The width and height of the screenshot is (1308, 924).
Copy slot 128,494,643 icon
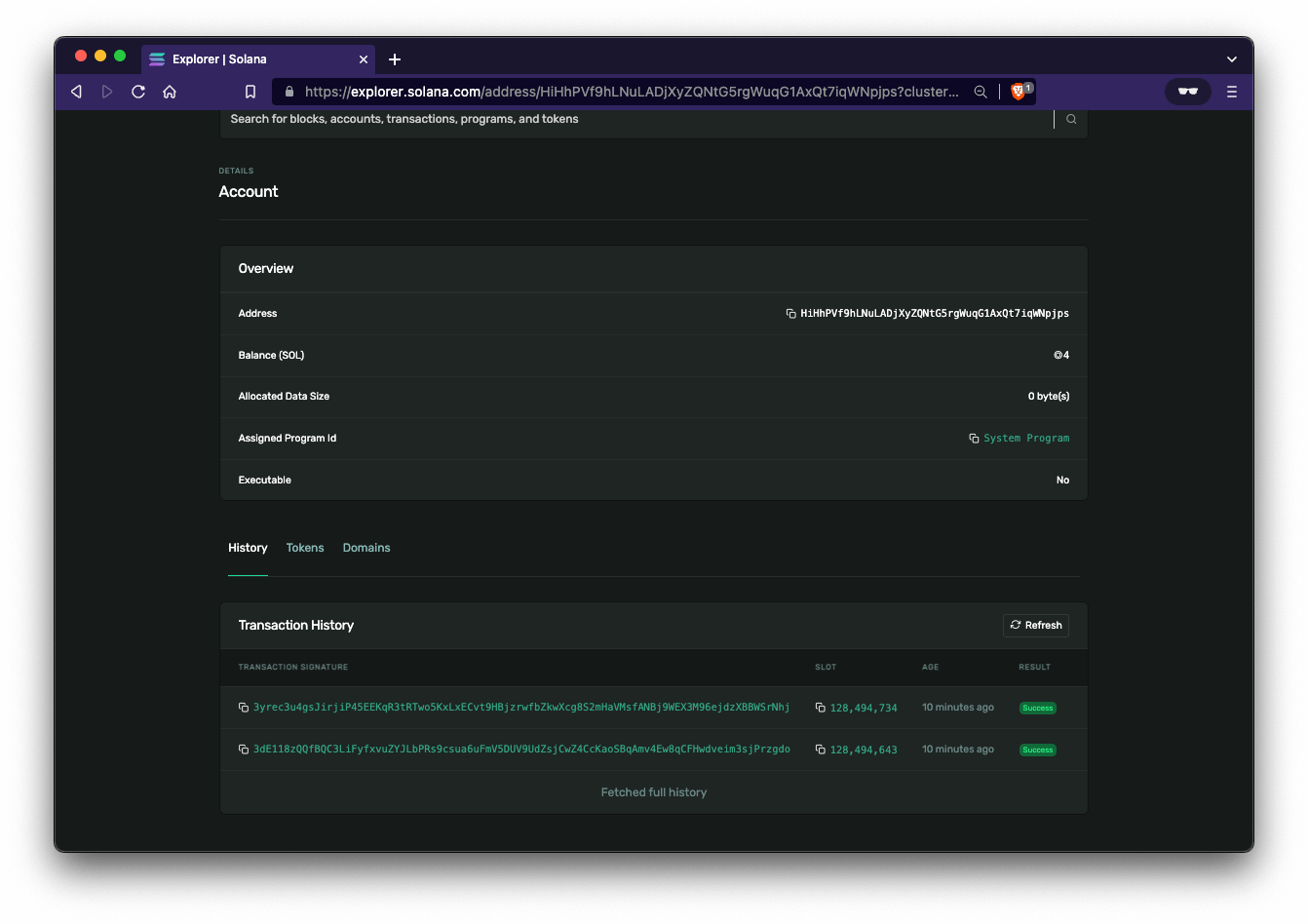click(821, 750)
